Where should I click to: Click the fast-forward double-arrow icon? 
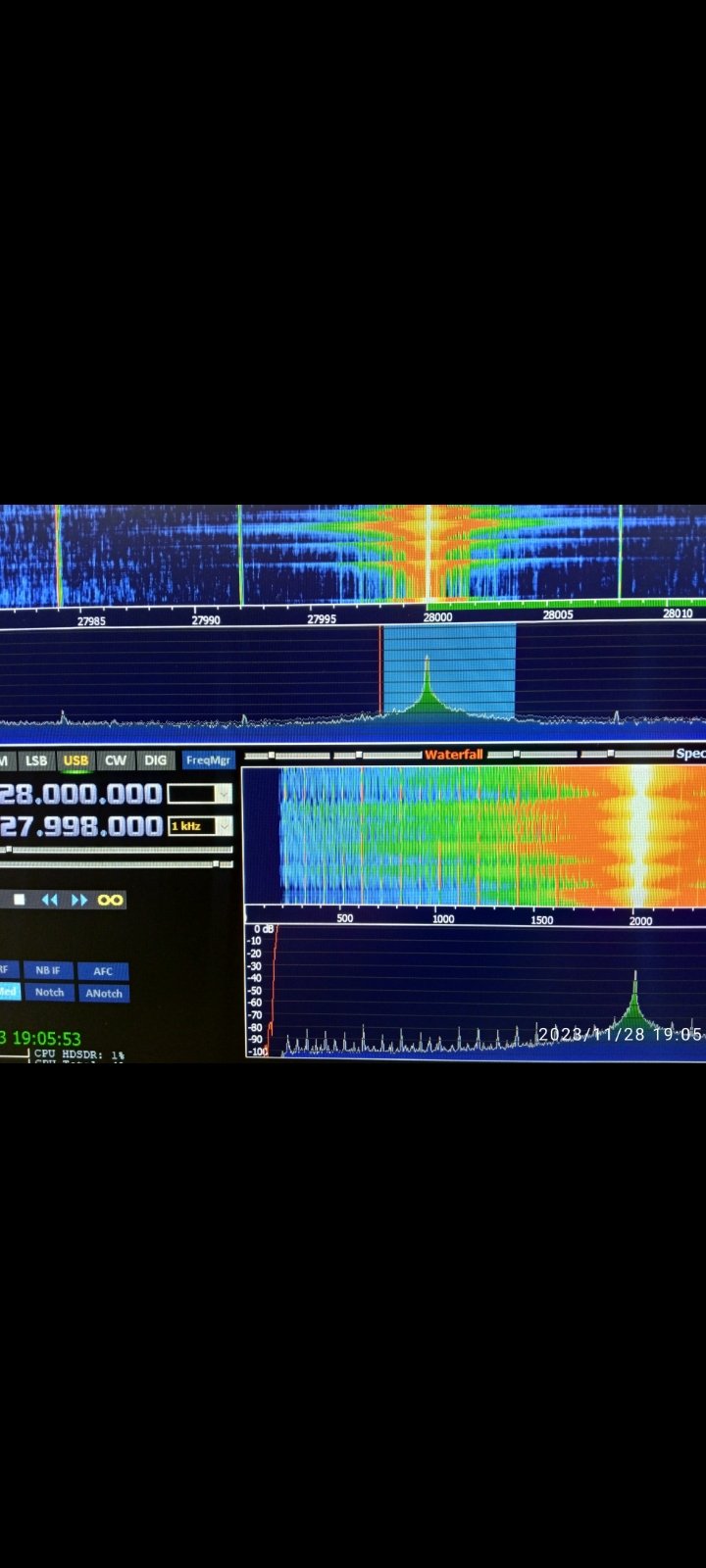pyautogui.click(x=79, y=900)
